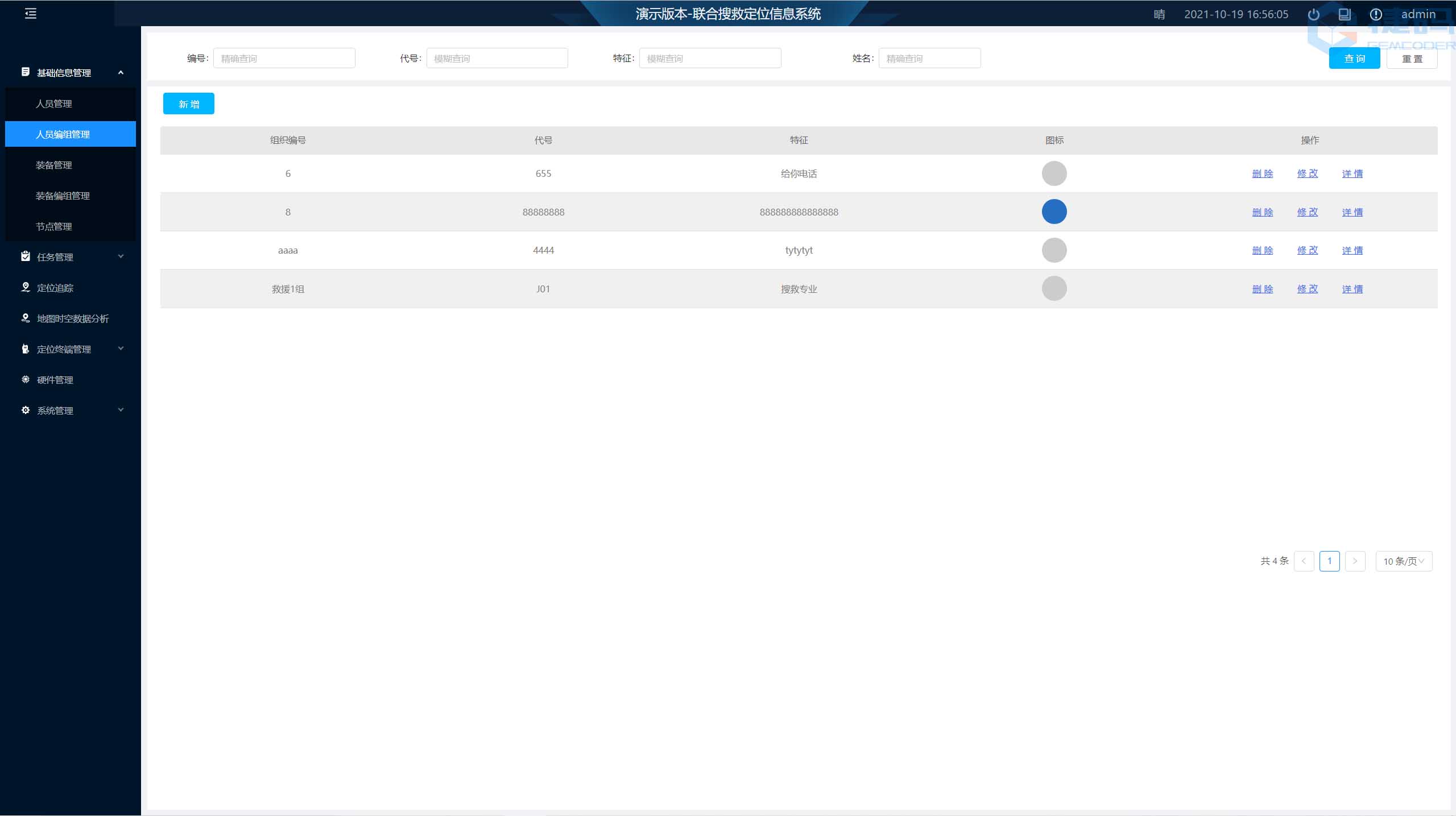Image resolution: width=1456 pixels, height=816 pixels.
Task: Click 删除 link for row 救援1组
Action: click(1262, 289)
